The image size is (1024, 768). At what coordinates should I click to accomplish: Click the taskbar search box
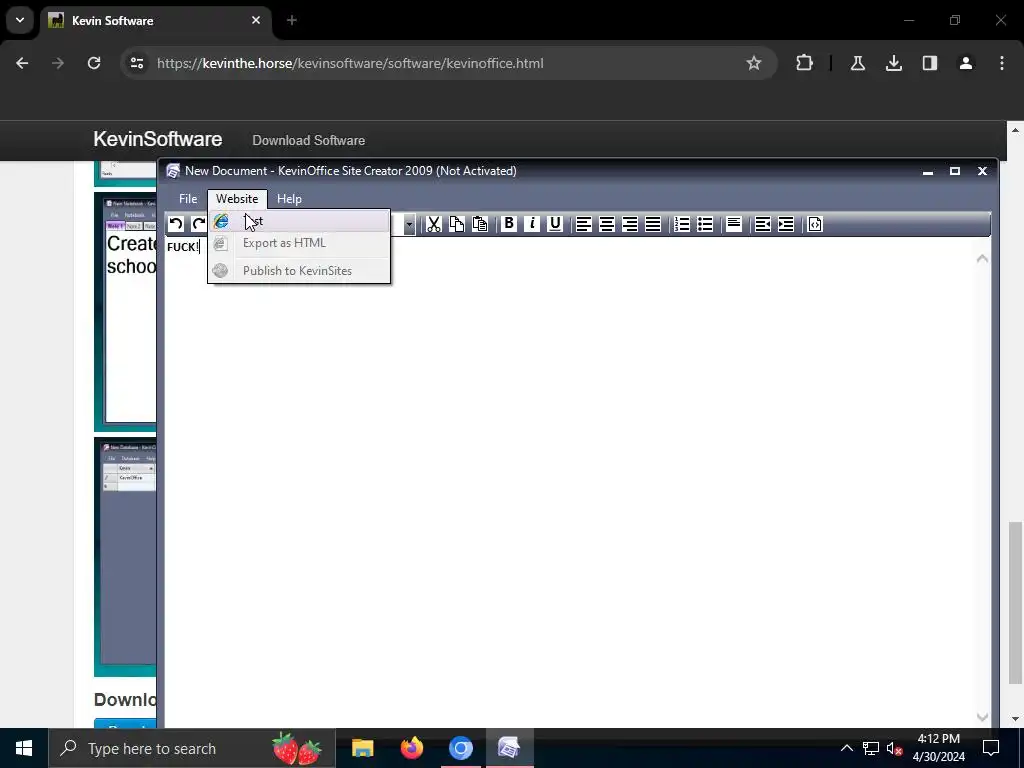pos(191,748)
